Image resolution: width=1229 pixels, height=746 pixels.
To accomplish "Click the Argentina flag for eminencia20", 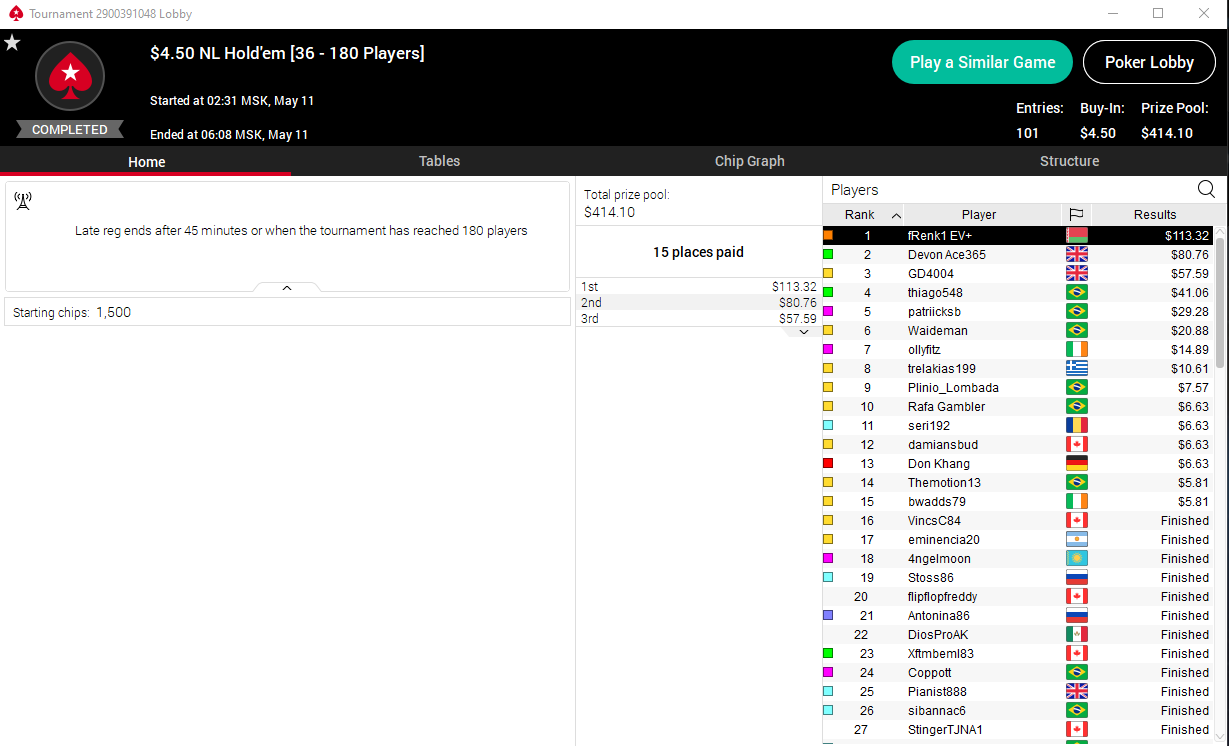I will tap(1076, 539).
